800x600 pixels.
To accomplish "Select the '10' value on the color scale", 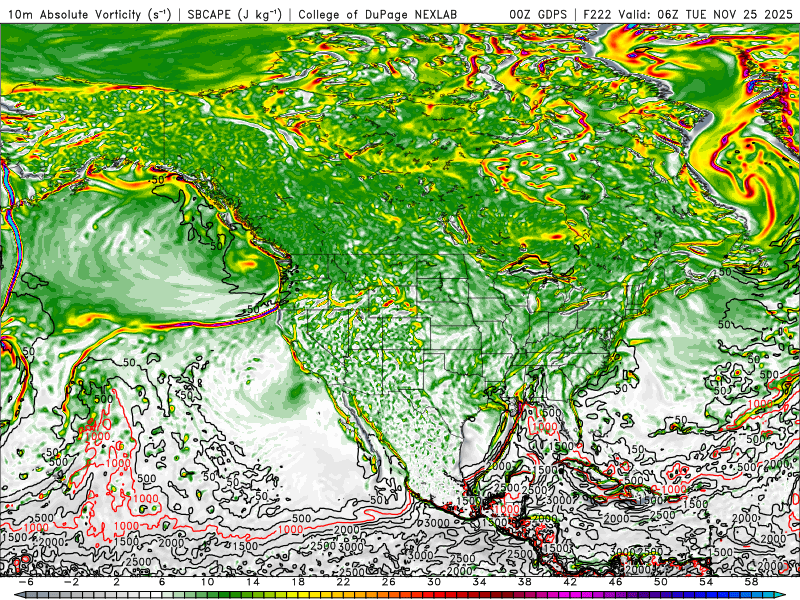I will click(207, 582).
